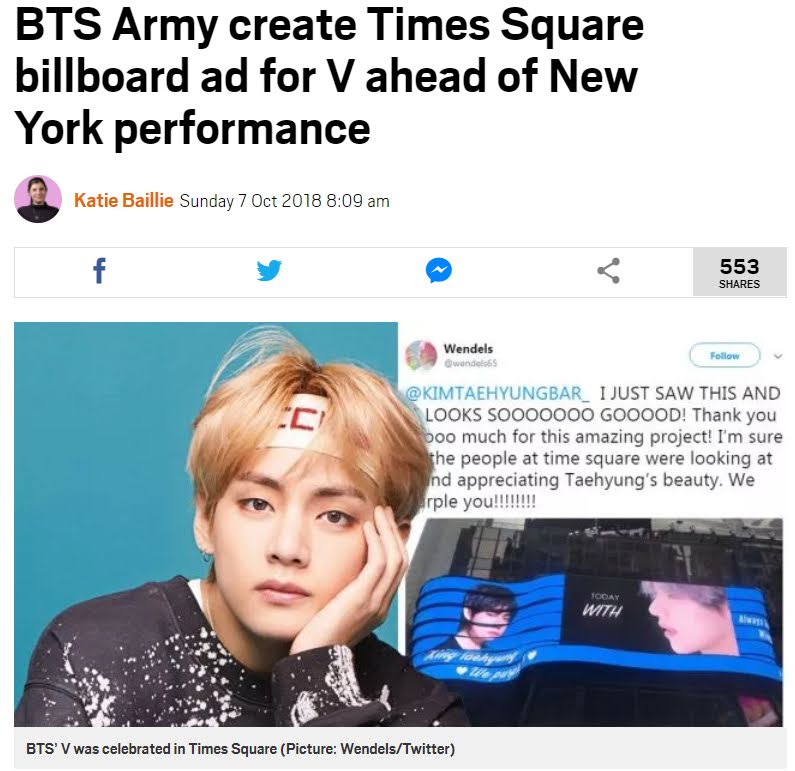
Task: Send the article through Messenger icon
Action: 439,271
